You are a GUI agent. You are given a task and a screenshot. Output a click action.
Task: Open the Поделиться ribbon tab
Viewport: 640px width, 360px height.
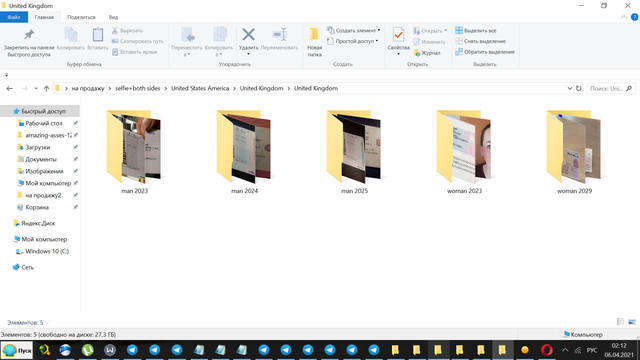tap(81, 17)
